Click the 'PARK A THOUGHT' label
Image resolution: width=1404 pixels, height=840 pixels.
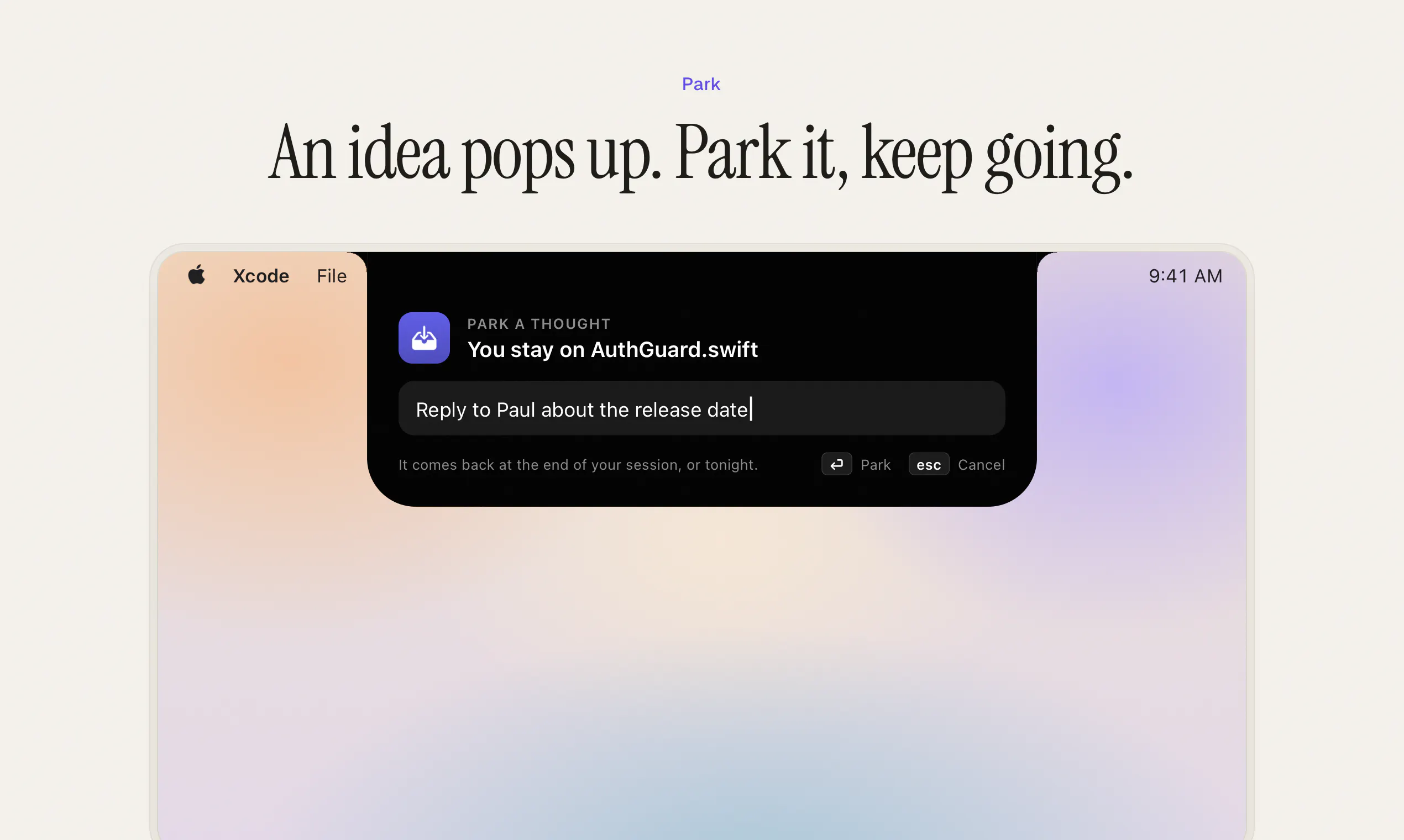(539, 324)
